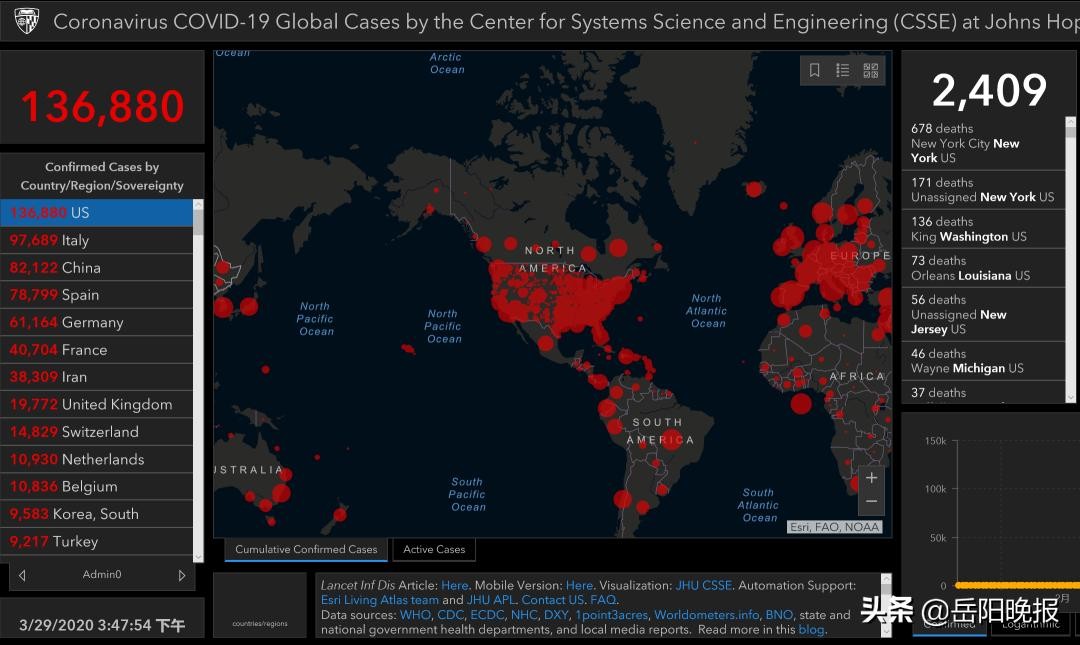Image resolution: width=1080 pixels, height=645 pixels.
Task: Click the deaths list vertical scrollbar track
Action: coord(1070,260)
